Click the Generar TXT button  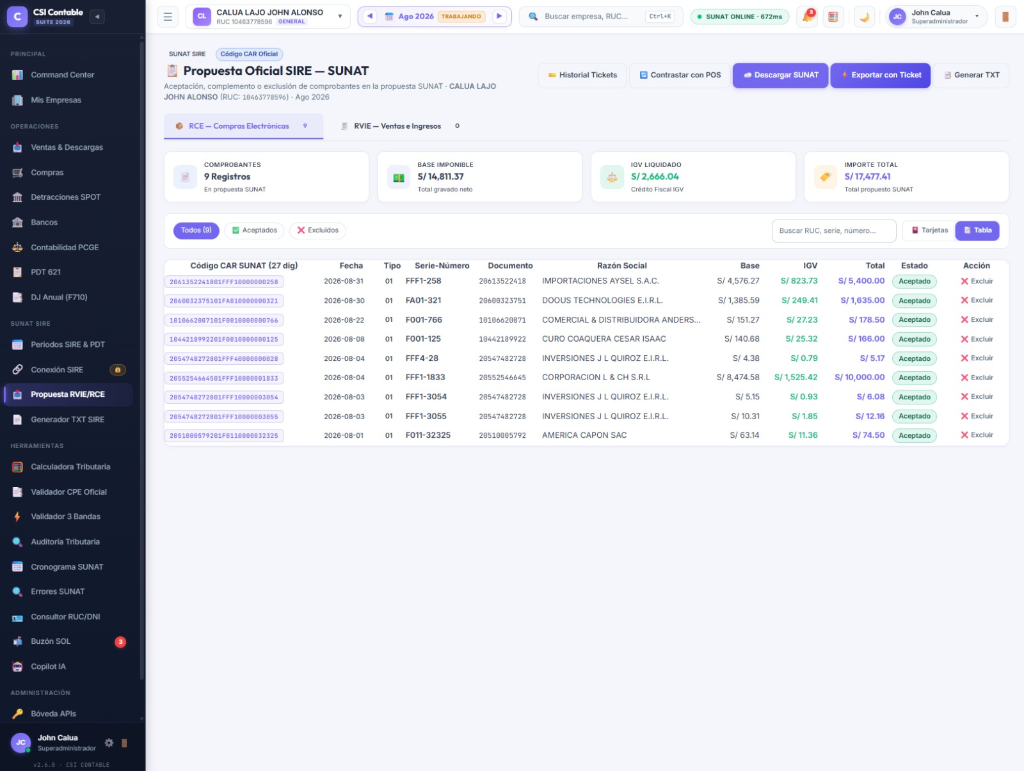(971, 75)
